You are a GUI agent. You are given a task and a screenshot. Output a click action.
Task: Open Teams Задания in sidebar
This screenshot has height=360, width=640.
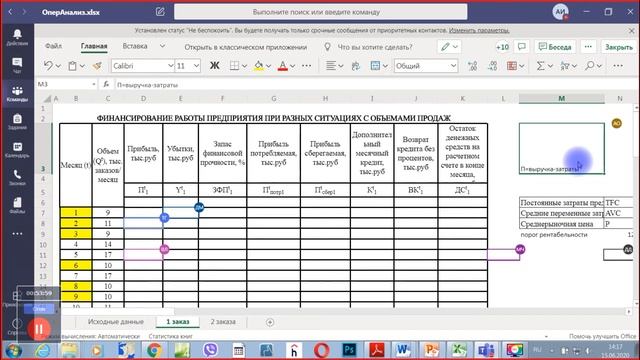pos(17,121)
